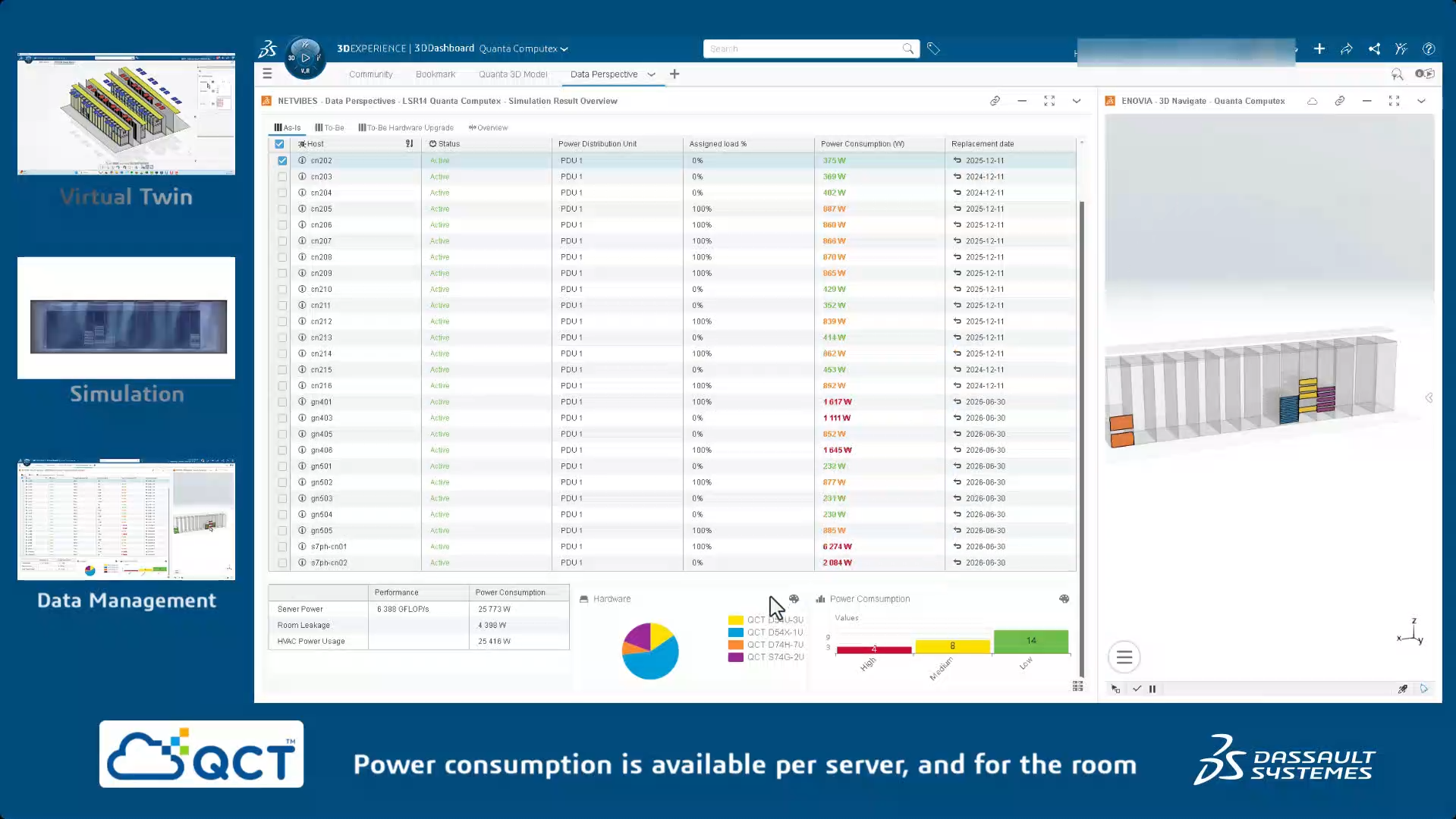1456x819 pixels.
Task: Check the gn401 host row checkbox
Action: (x=282, y=402)
